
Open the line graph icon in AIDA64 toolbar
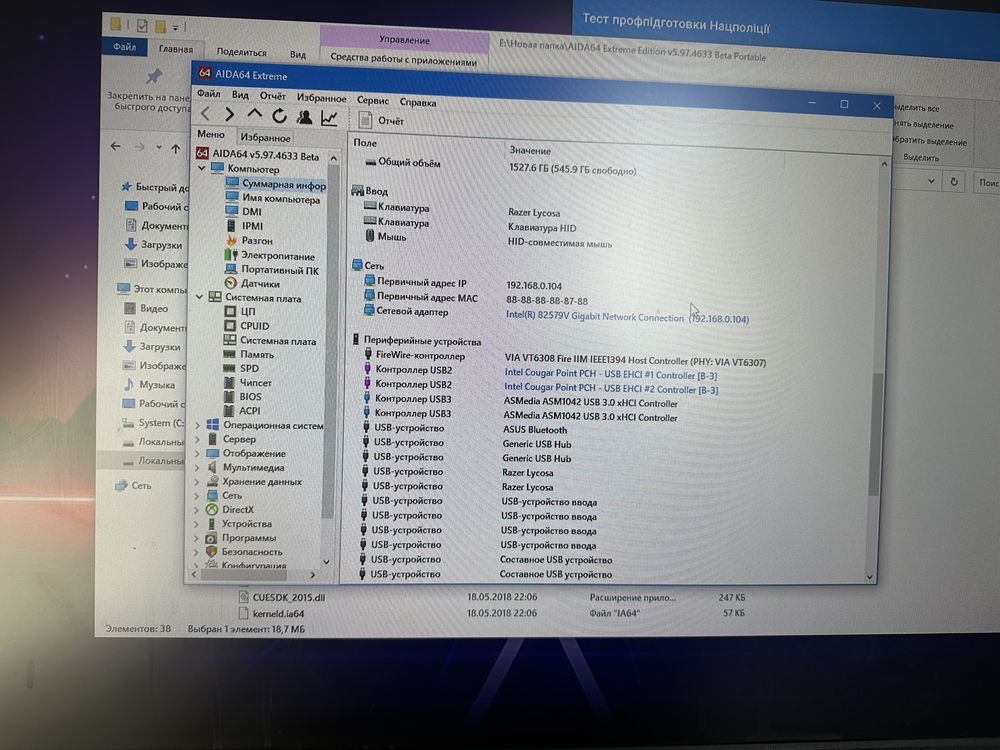coord(329,118)
